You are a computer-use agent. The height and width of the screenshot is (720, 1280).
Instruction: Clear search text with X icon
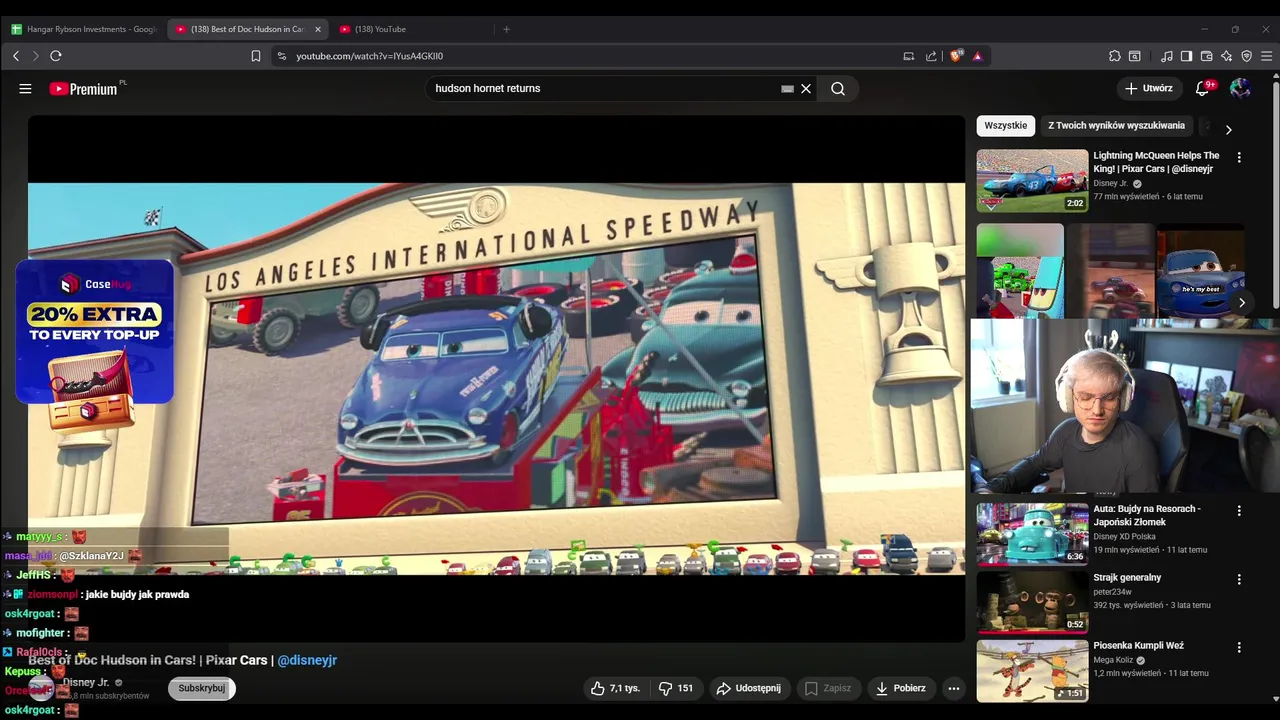(x=806, y=89)
